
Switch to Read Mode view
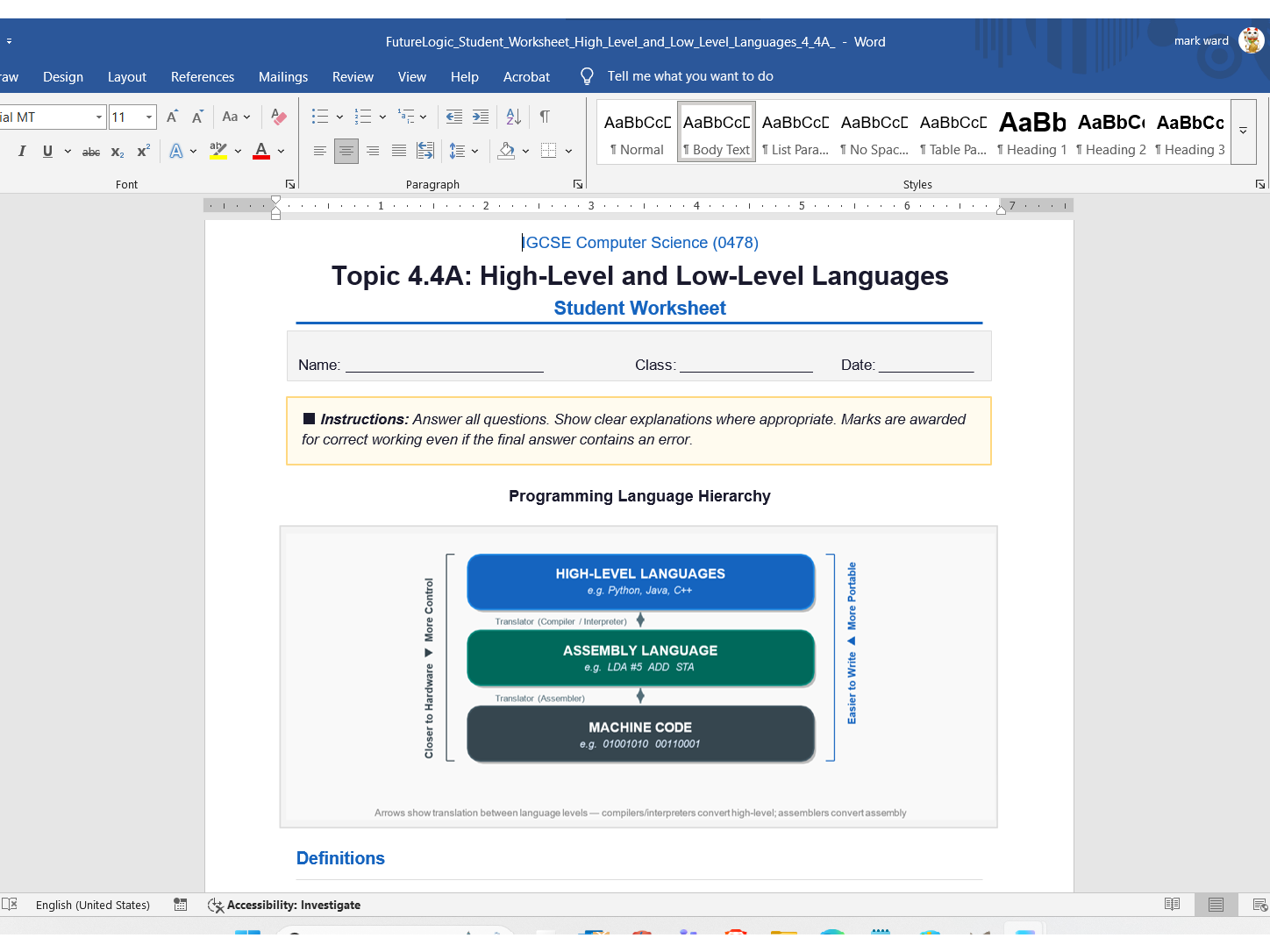pyautogui.click(x=1172, y=905)
